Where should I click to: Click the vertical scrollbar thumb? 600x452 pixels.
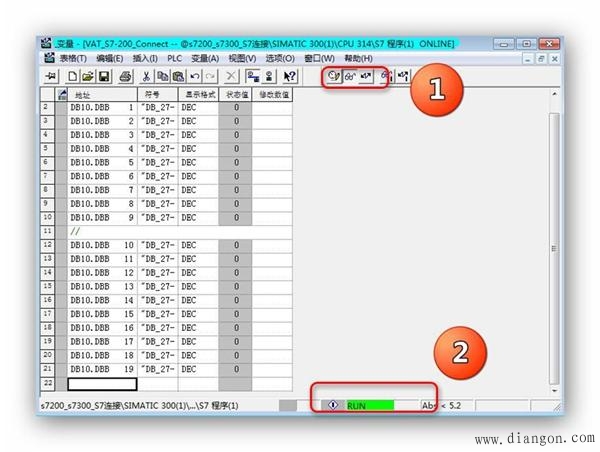click(554, 248)
